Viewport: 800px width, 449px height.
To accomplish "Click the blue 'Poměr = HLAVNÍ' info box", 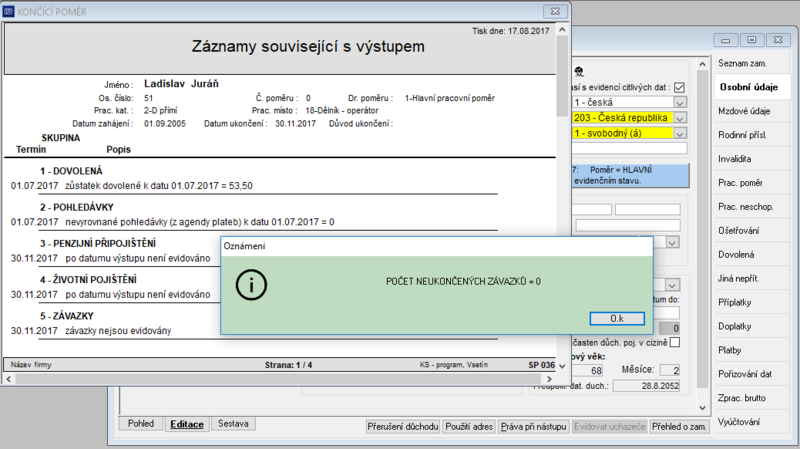I will pyautogui.click(x=630, y=175).
